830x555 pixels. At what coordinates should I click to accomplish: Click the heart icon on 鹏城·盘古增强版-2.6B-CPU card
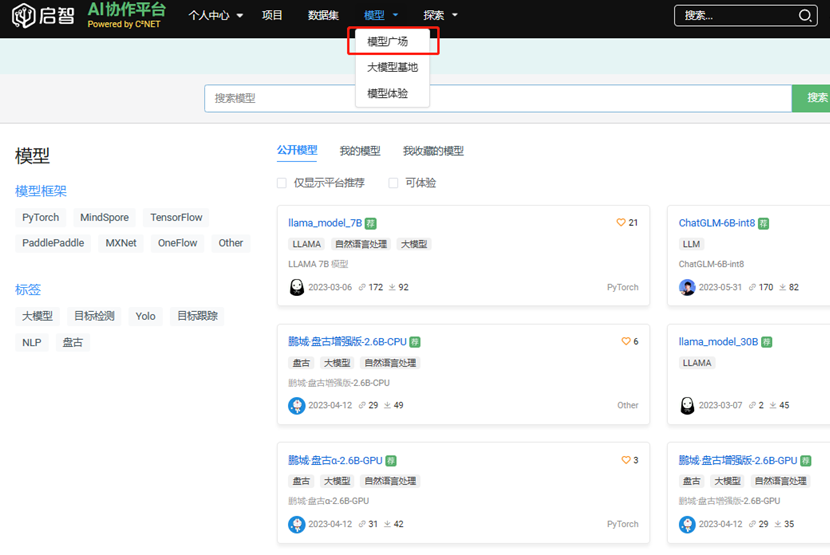point(626,342)
